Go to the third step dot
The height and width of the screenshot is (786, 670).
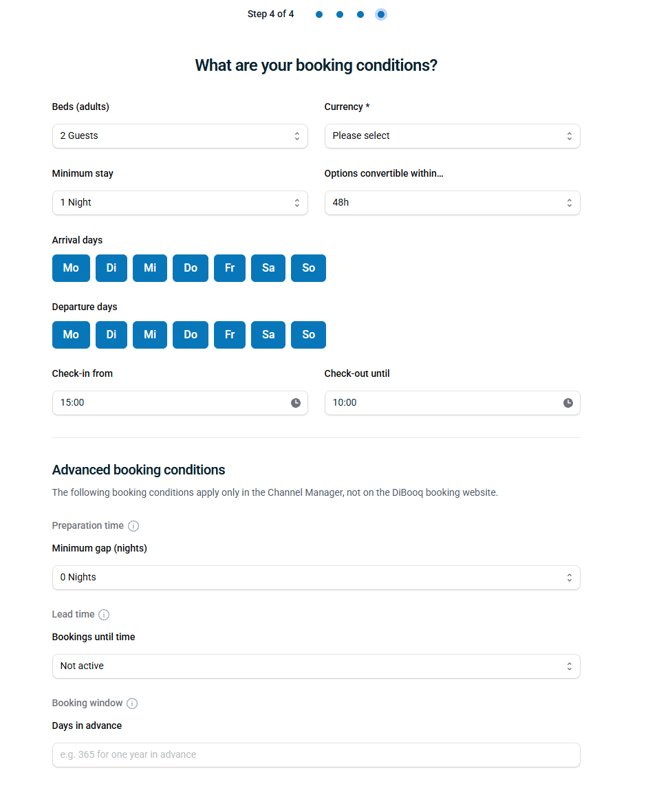pos(360,15)
